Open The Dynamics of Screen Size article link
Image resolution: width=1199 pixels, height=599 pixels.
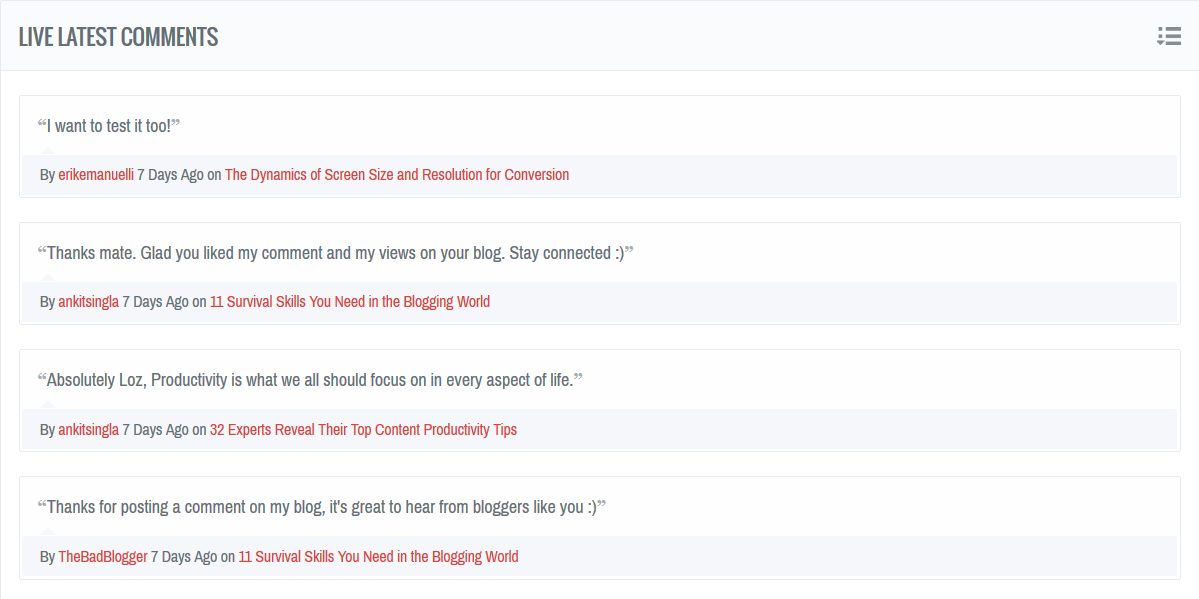[396, 175]
